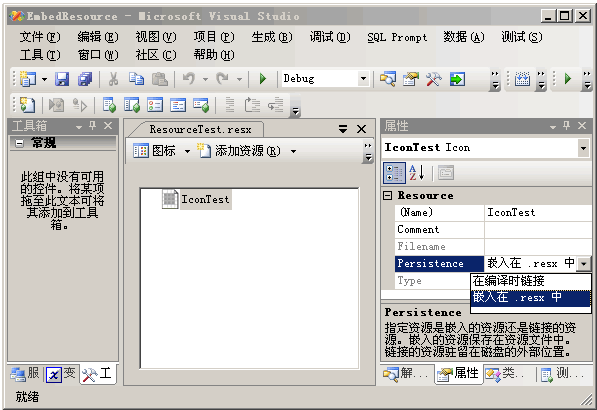This screenshot has width=597, height=410.
Task: Pin the Properties panel with the pushpin icon
Action: click(x=566, y=126)
